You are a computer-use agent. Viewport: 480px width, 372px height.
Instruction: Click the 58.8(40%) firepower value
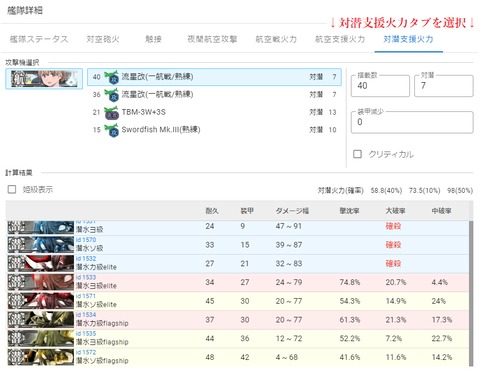386,190
